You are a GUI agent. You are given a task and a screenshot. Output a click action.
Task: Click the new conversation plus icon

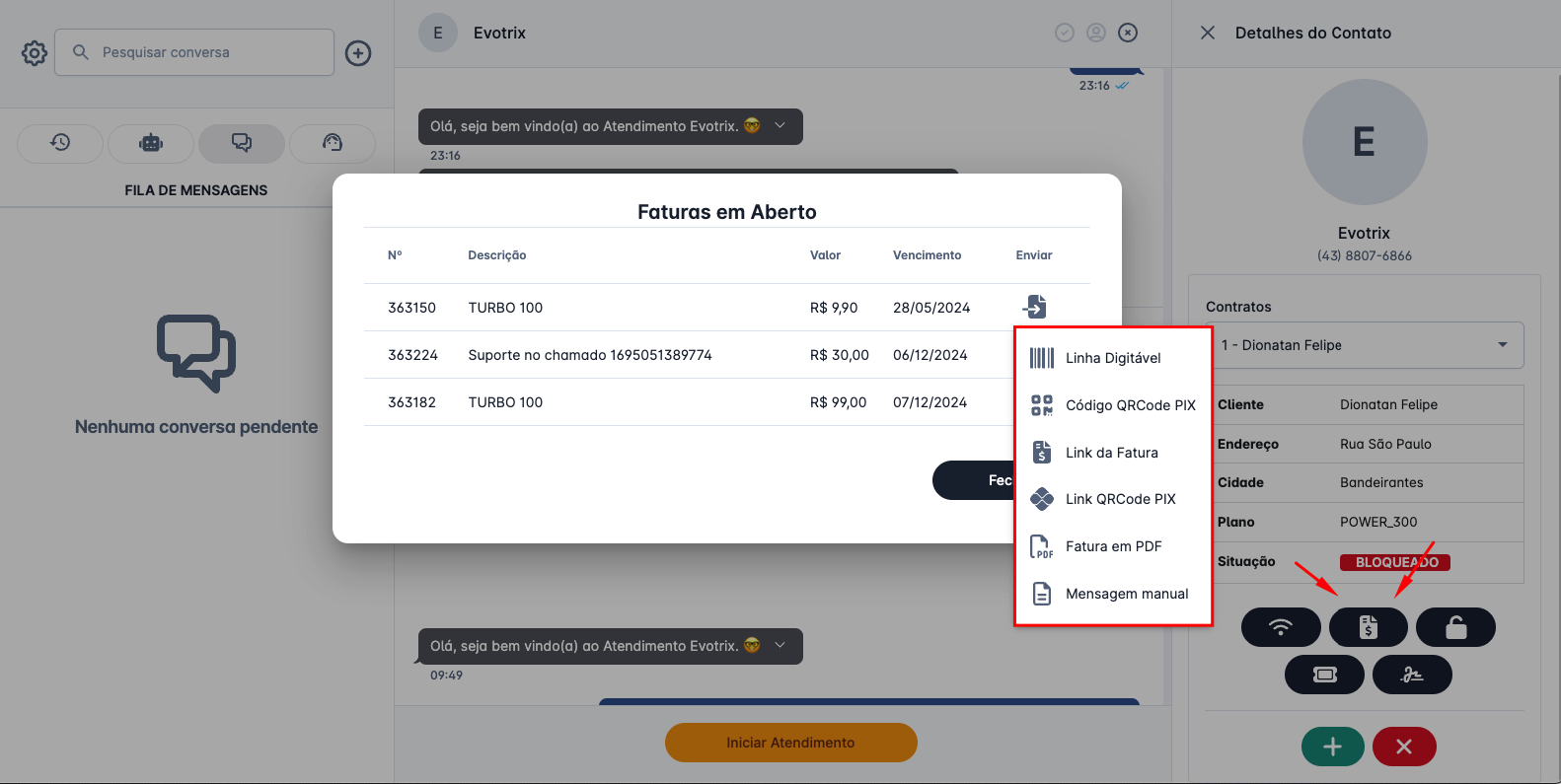click(358, 52)
